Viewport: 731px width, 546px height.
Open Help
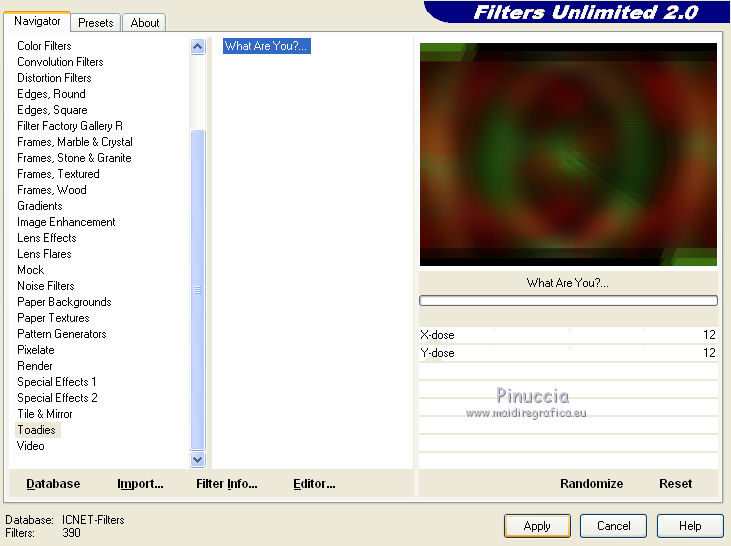(690, 526)
